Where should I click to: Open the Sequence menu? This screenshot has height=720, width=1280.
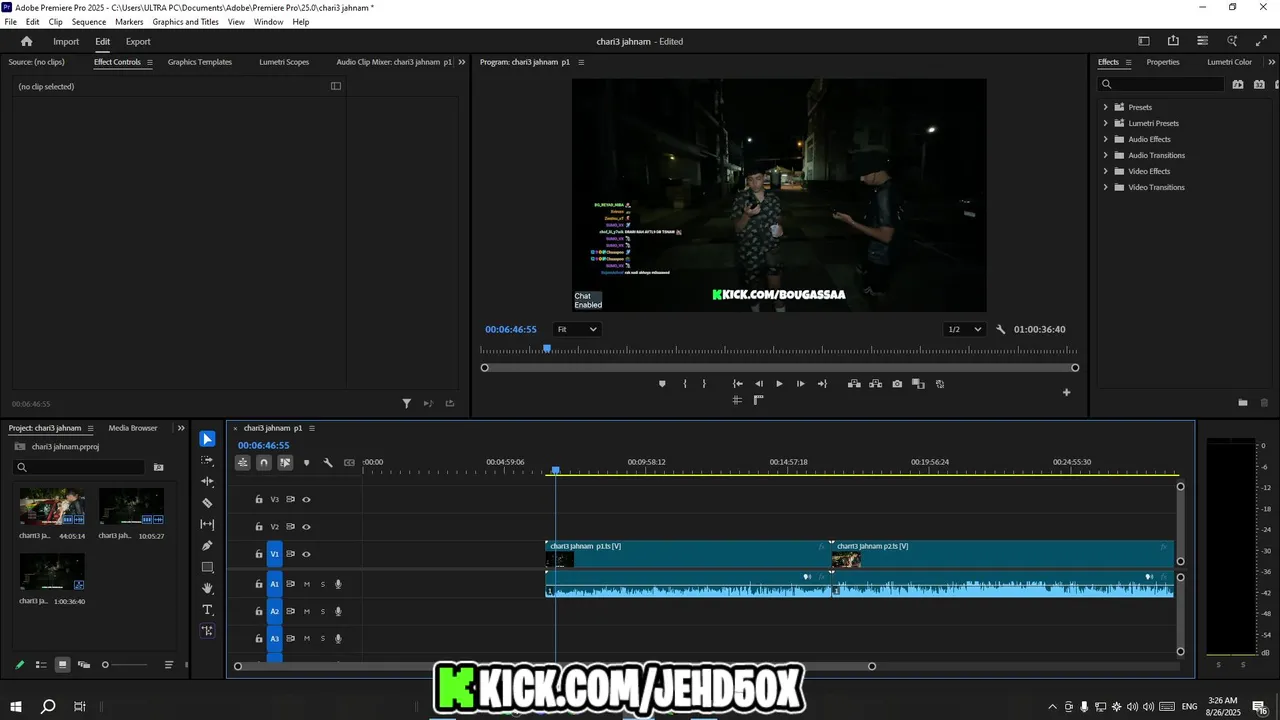pyautogui.click(x=89, y=22)
